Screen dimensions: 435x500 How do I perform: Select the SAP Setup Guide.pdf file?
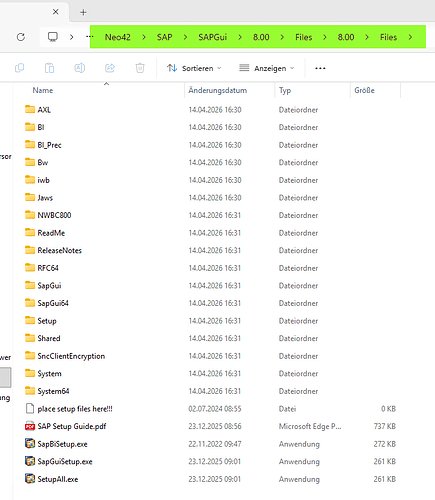[72, 426]
